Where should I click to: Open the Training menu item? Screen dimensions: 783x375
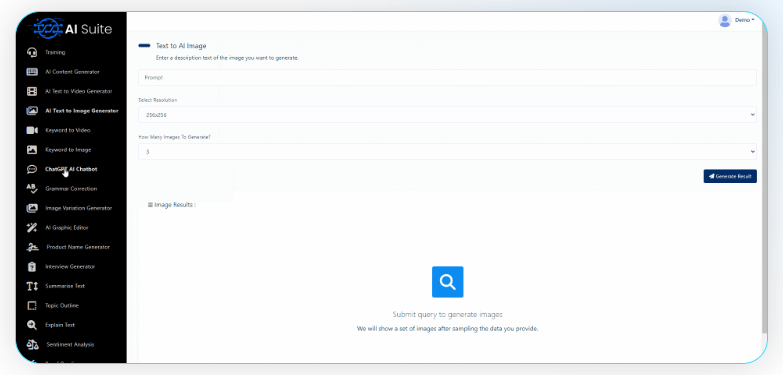pyautogui.click(x=55, y=52)
